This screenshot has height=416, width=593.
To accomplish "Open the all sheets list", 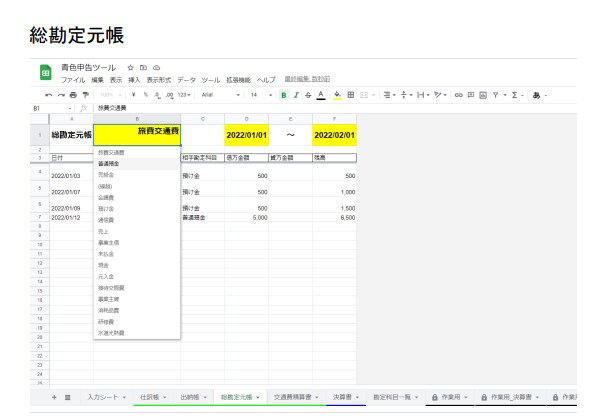I will (x=67, y=397).
